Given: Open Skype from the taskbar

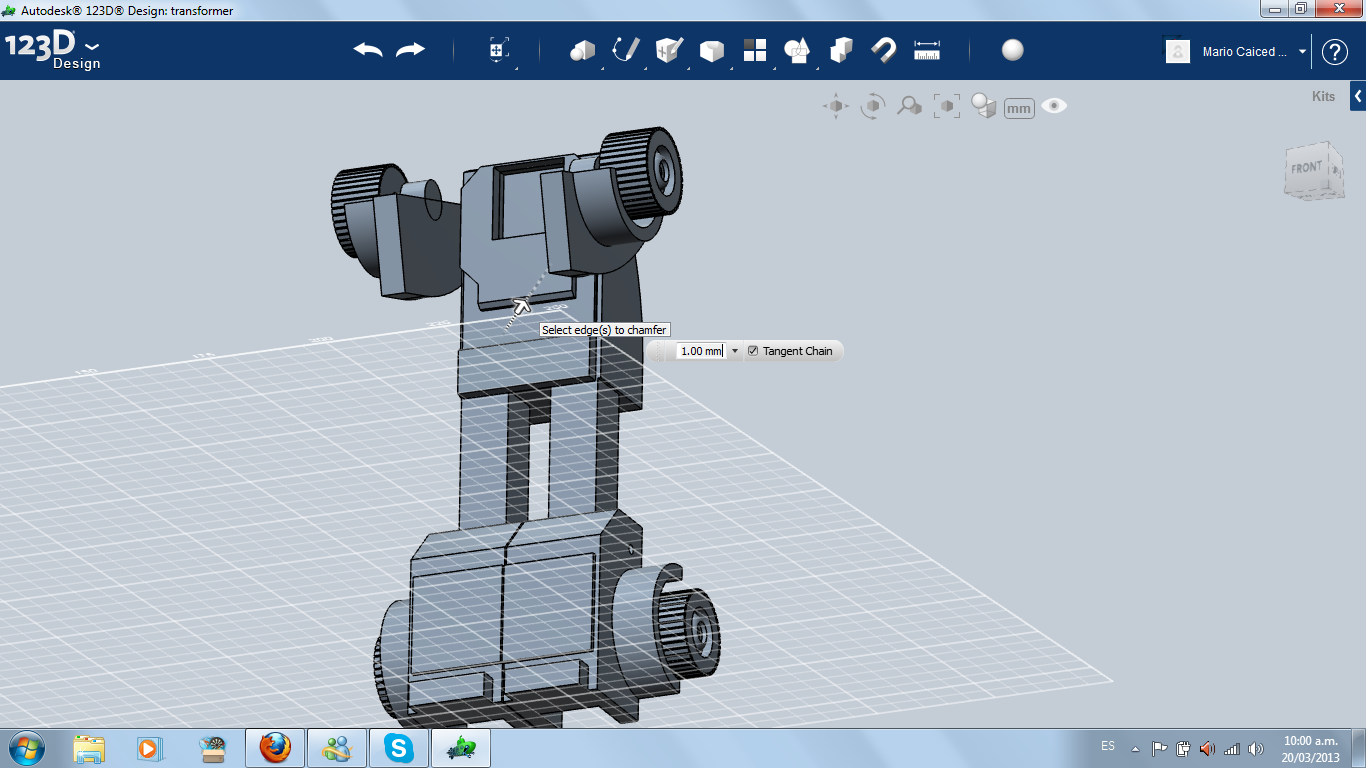Looking at the screenshot, I should coord(399,748).
